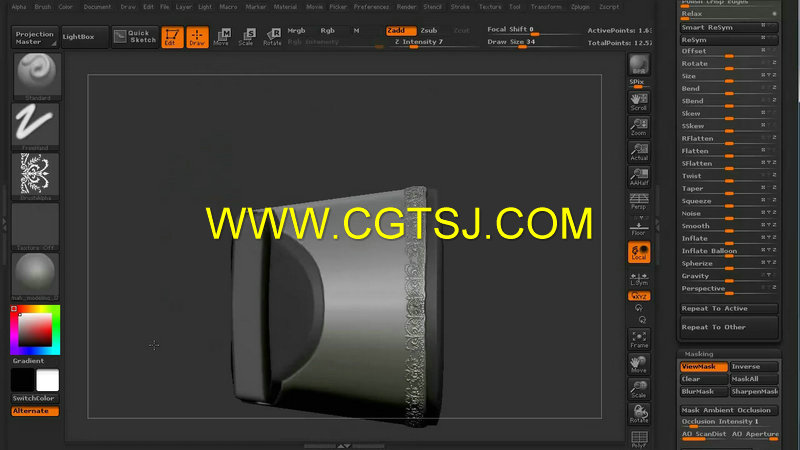The height and width of the screenshot is (450, 800).
Task: Adjust Draw Size slider
Action: click(532, 42)
